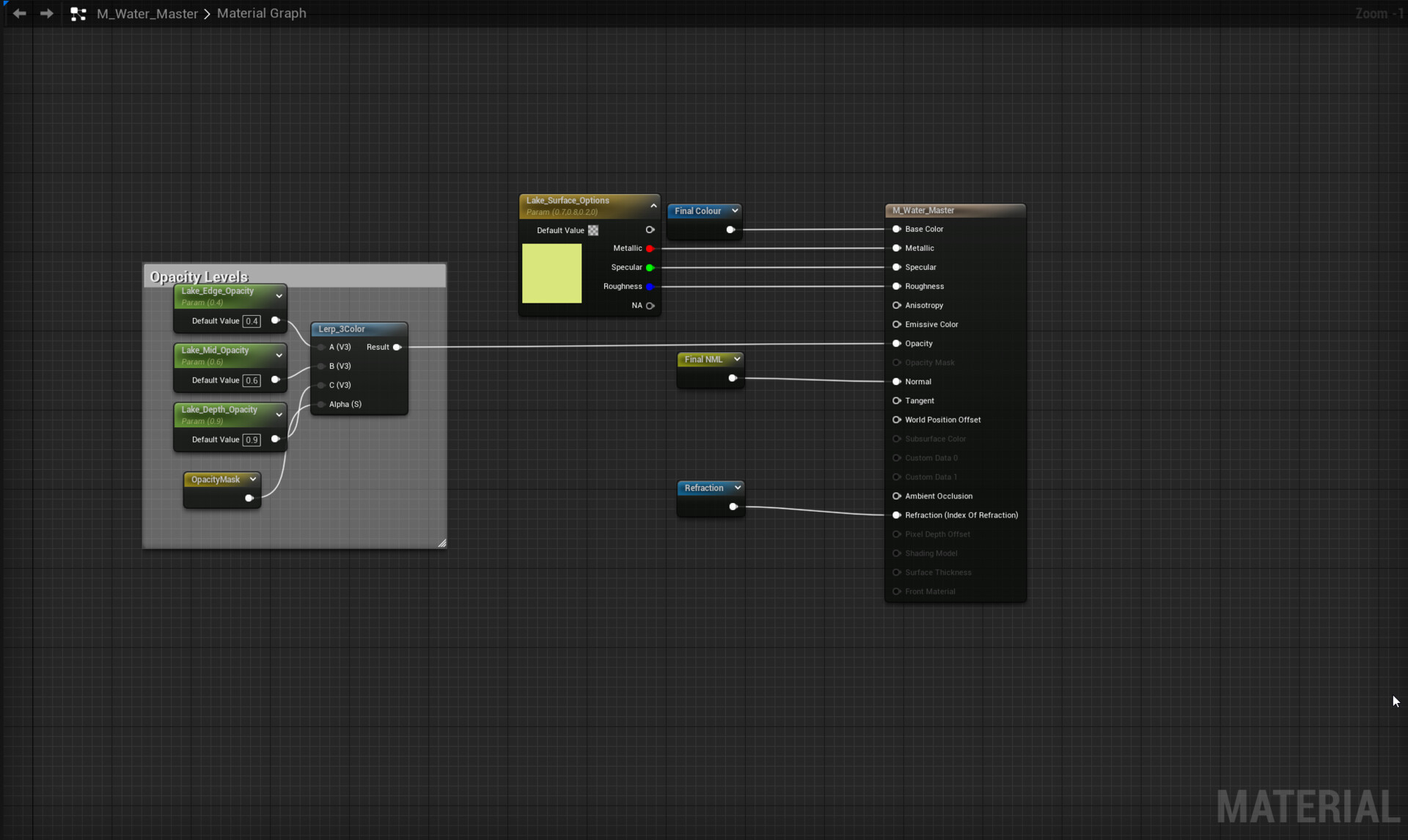The image size is (1408, 840).
Task: Click the forward navigation arrow
Action: pyautogui.click(x=46, y=13)
